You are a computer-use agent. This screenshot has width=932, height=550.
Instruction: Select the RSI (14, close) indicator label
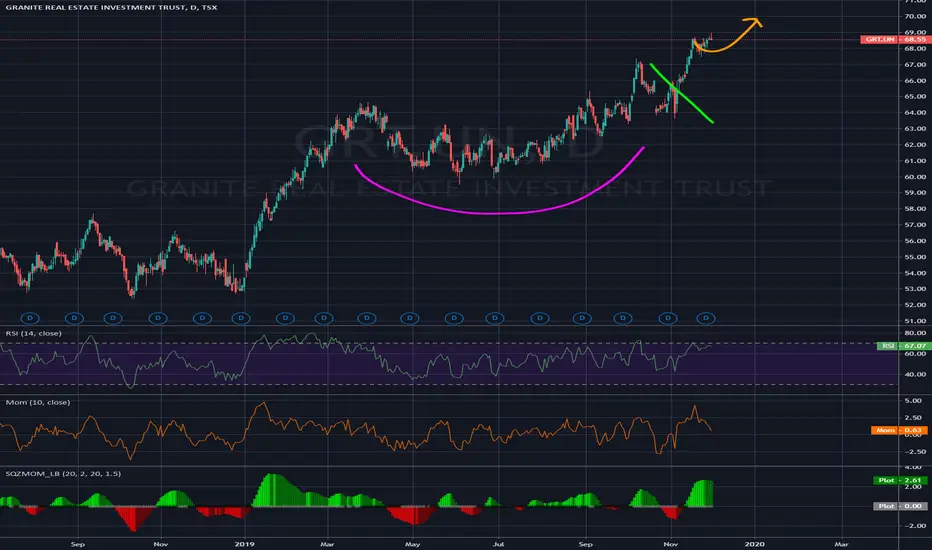coord(34,333)
